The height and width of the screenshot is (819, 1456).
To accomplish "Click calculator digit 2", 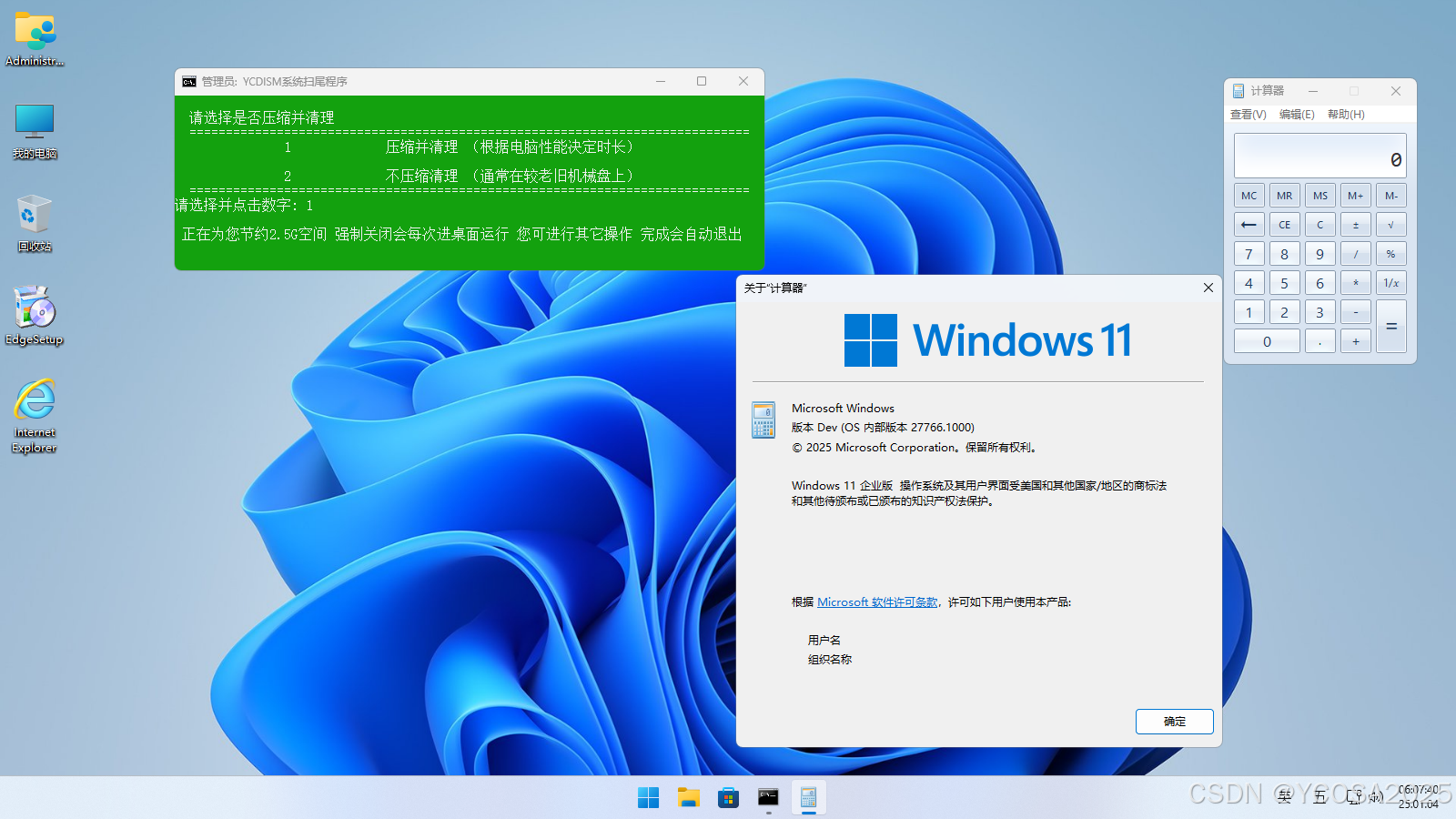I will pyautogui.click(x=1284, y=312).
